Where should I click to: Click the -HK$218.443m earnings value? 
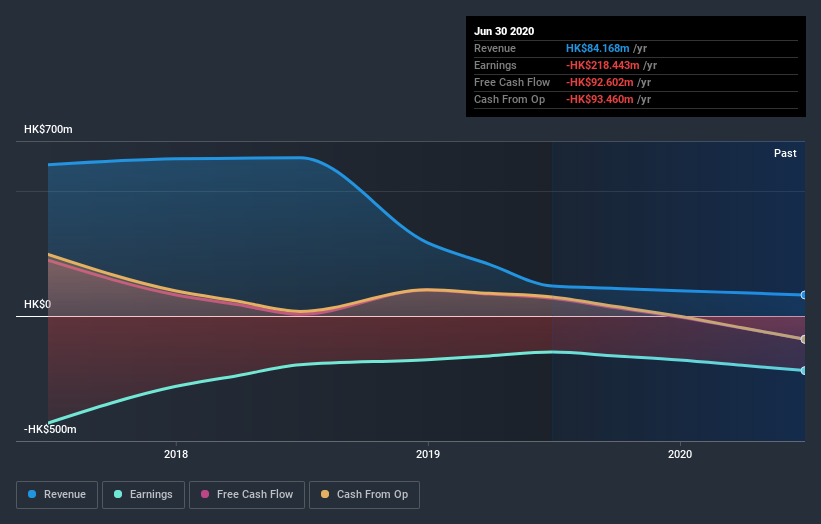coord(603,65)
